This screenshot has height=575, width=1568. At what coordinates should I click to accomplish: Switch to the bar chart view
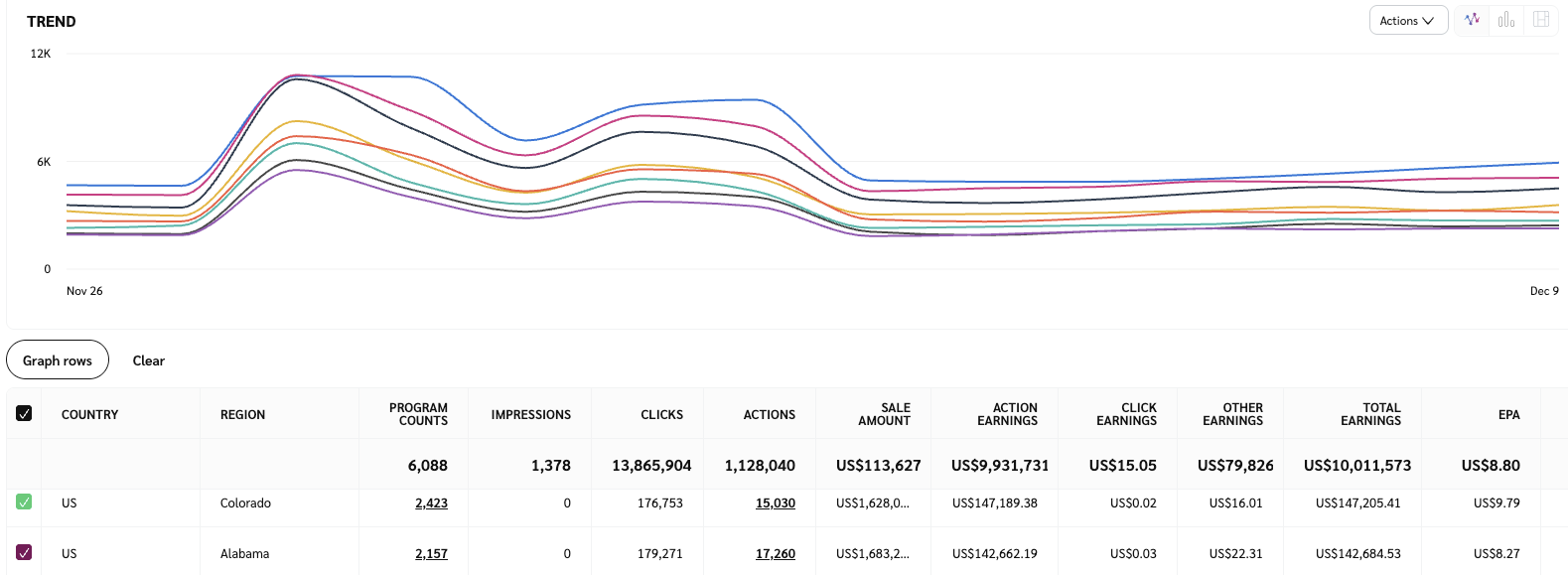[x=1506, y=20]
